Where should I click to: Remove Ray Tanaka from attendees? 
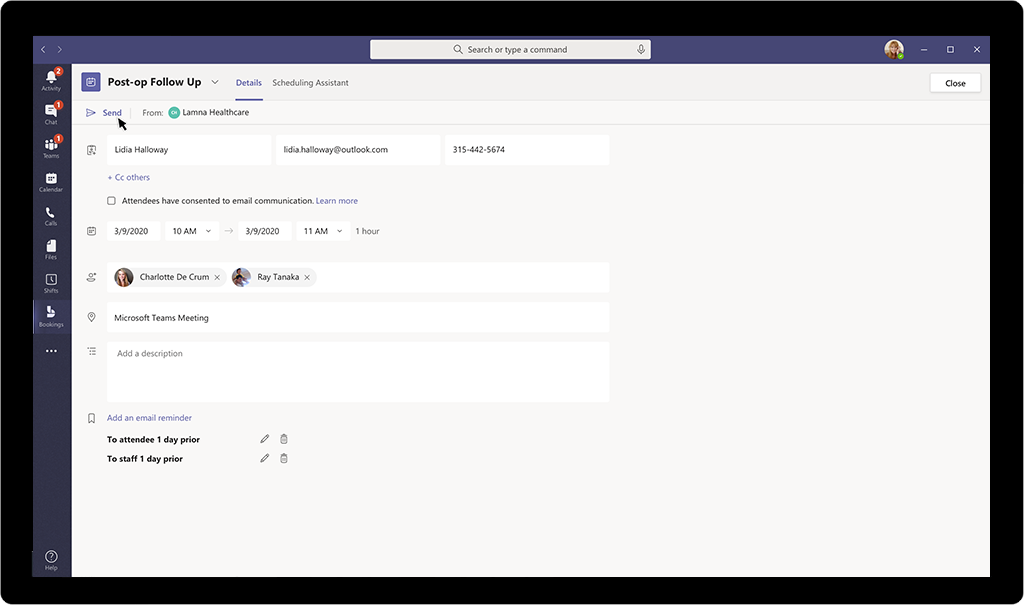[306, 277]
